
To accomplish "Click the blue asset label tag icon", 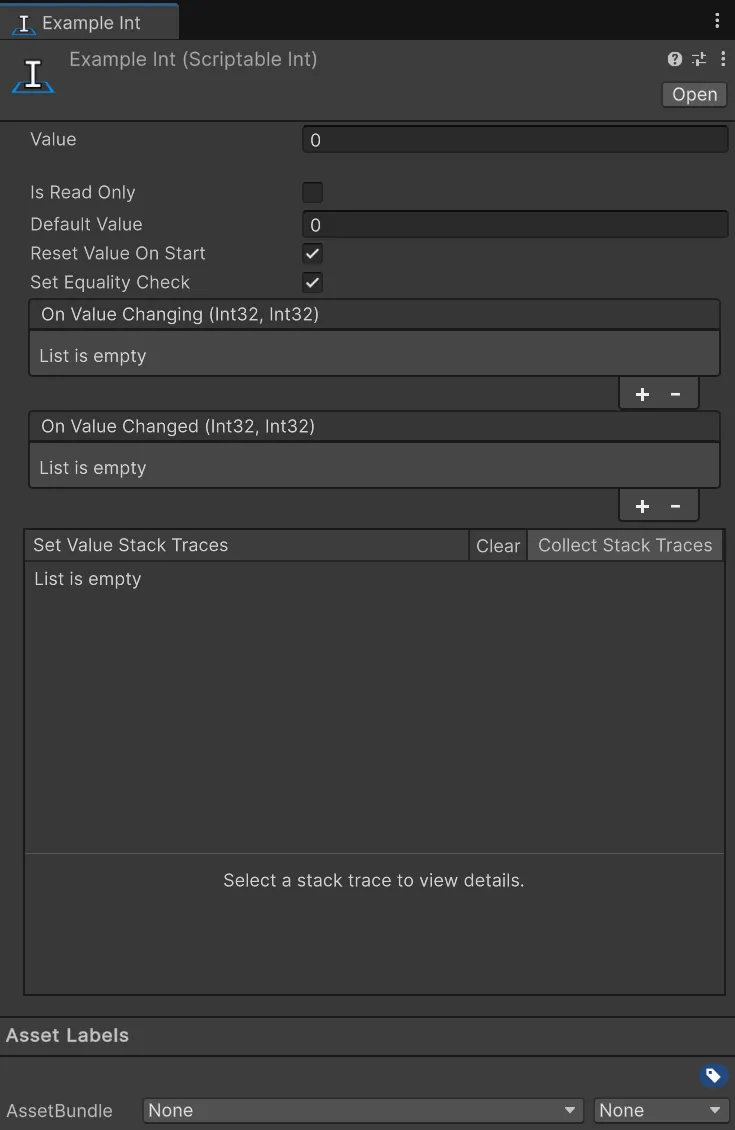I will [713, 1075].
